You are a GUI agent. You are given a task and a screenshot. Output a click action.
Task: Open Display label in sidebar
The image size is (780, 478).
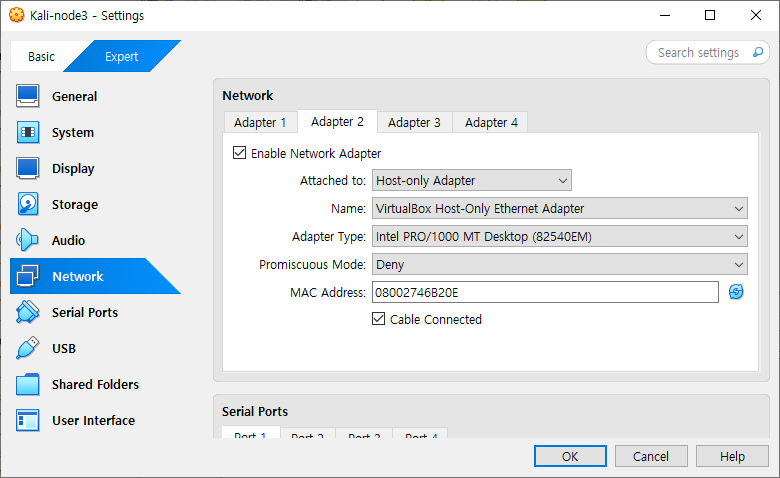tap(73, 169)
